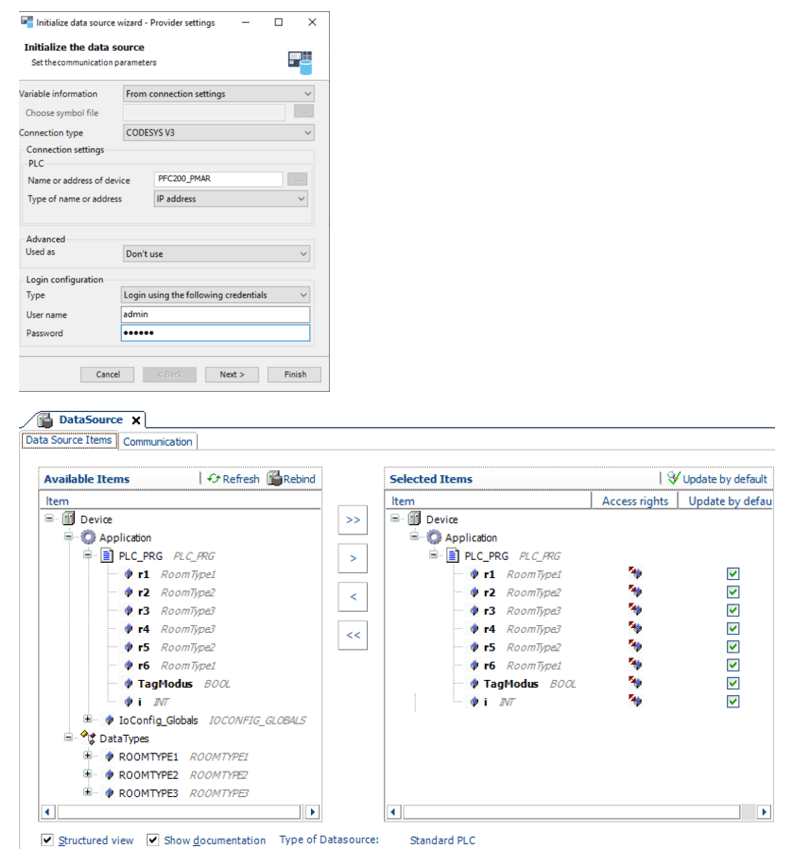Click the Update by default header icon
The height and width of the screenshot is (860, 801).
[x=674, y=479]
